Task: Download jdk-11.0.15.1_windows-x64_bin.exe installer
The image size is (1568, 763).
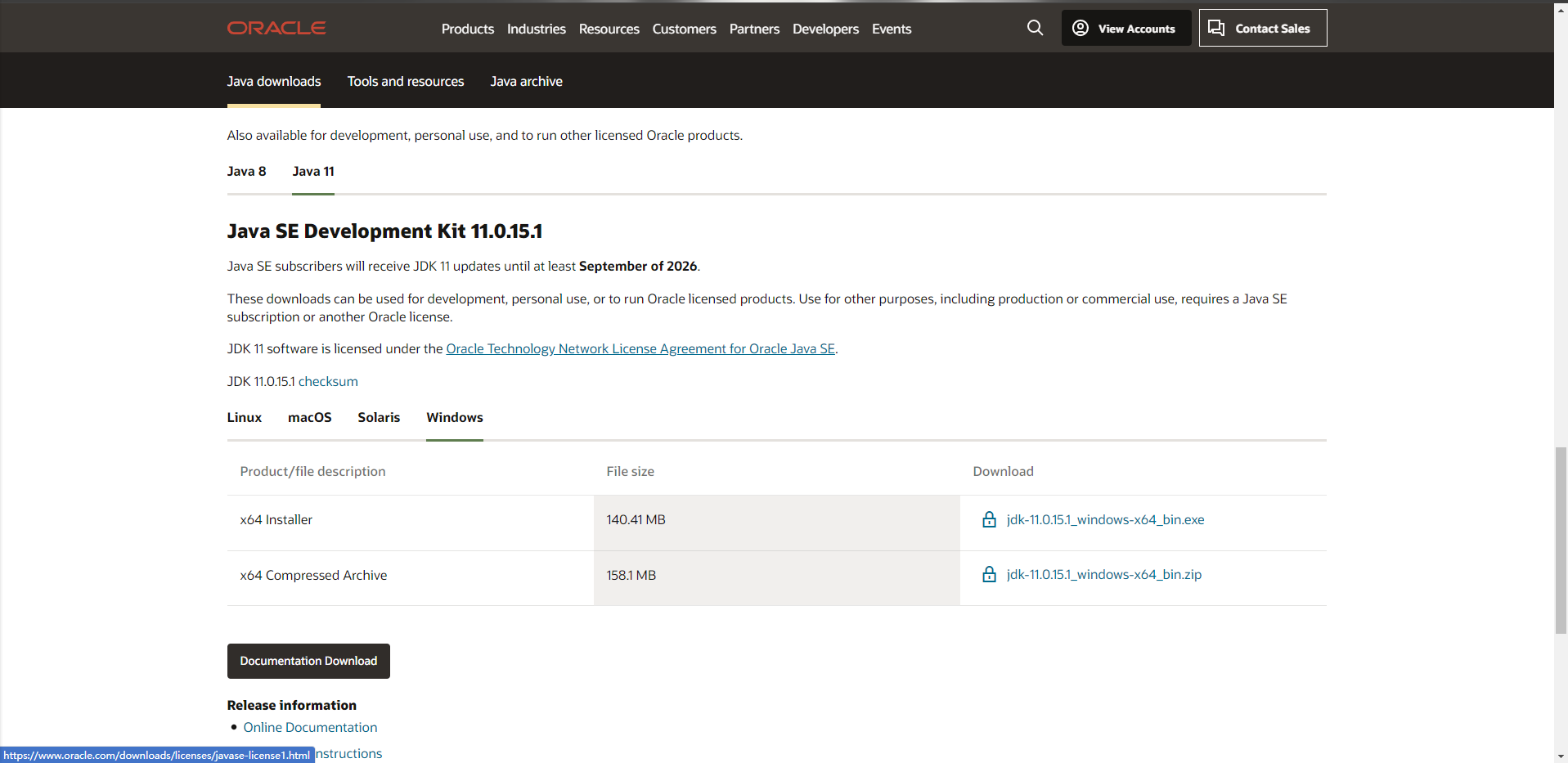Action: 1105,520
